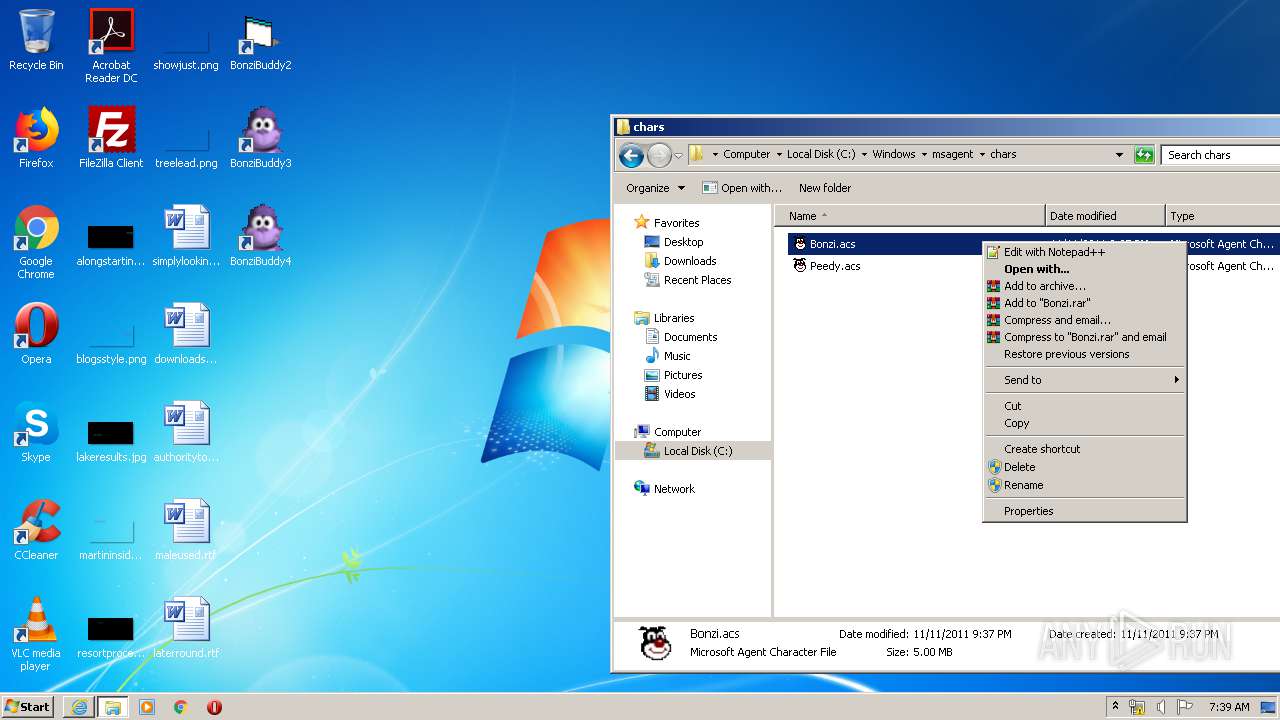Viewport: 1280px width, 720px height.
Task: Select BonziBuddy4 desktop shortcut
Action: tap(260, 236)
